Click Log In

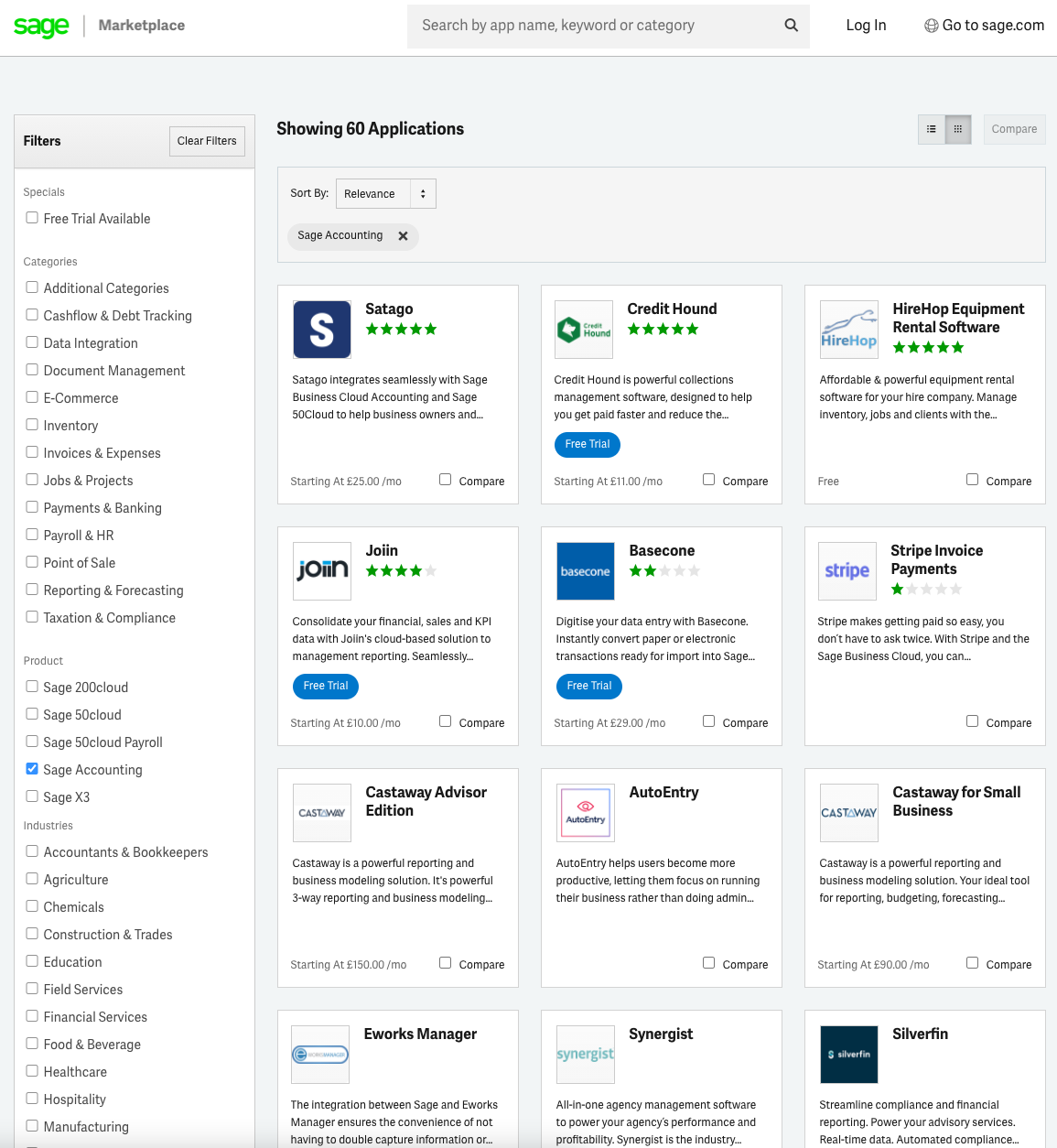[x=866, y=26]
